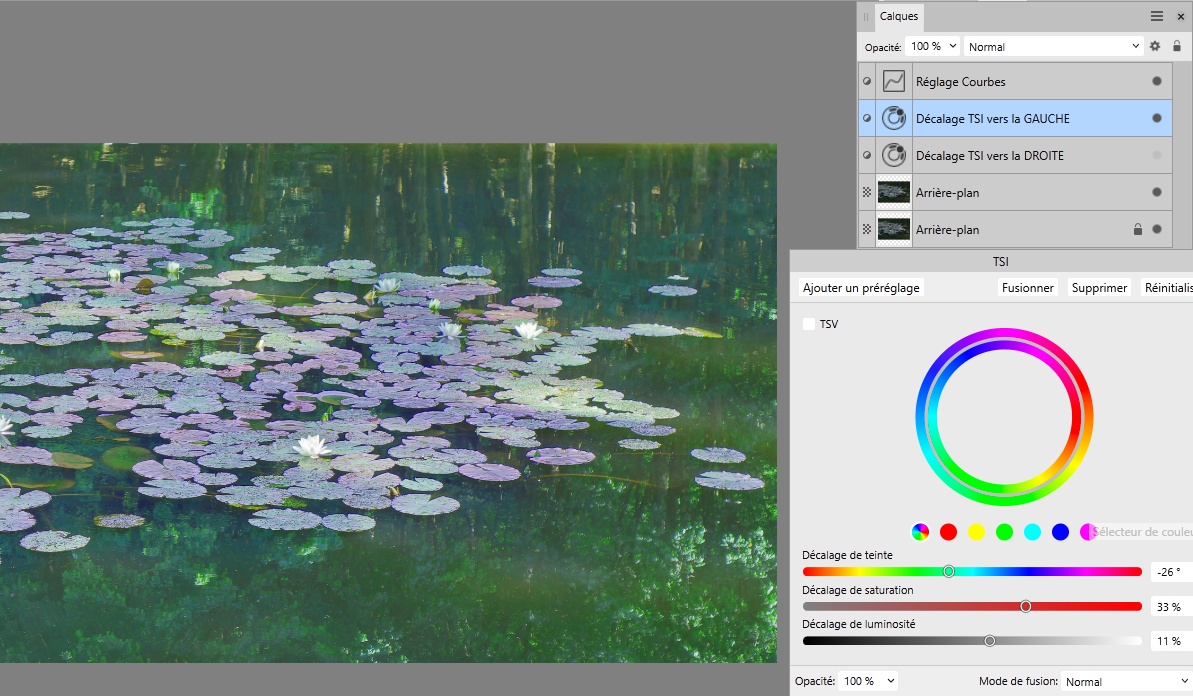The height and width of the screenshot is (696, 1193).
Task: Open the Calques panel hamburger menu
Action: click(x=1156, y=16)
